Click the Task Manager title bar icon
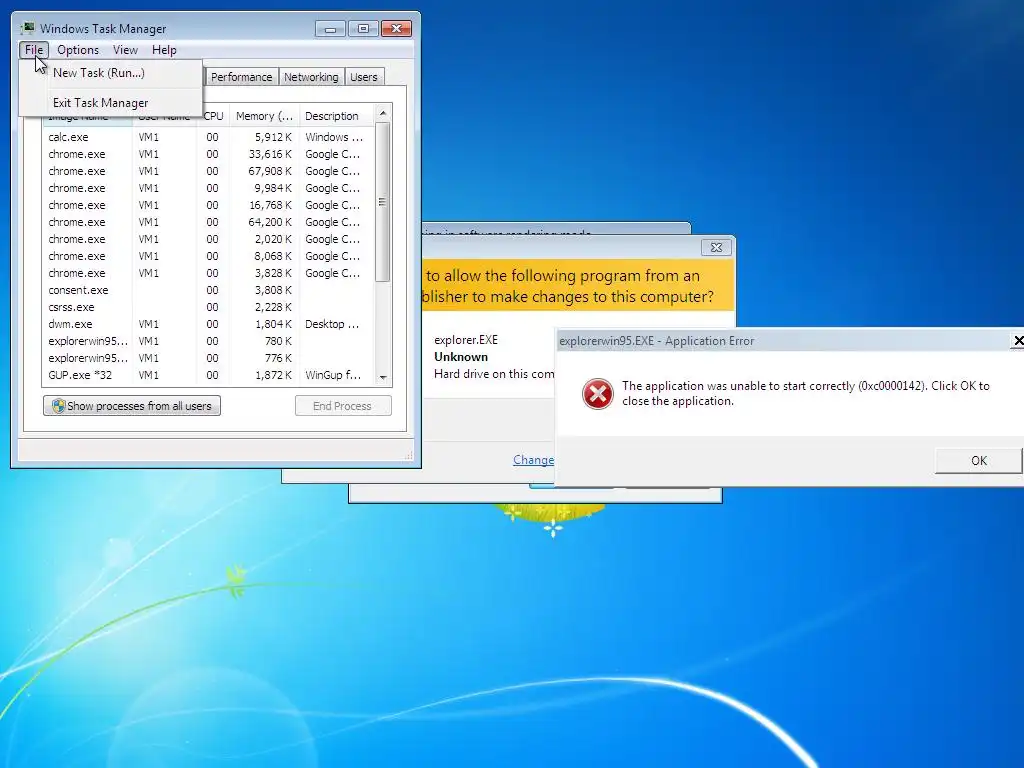1024x768 pixels. pyautogui.click(x=27, y=28)
